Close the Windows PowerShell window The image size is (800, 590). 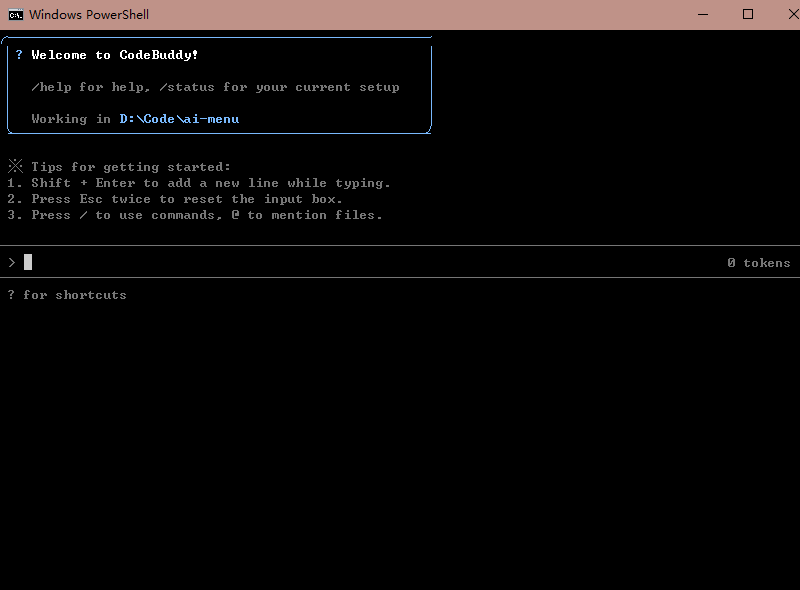[x=792, y=14]
